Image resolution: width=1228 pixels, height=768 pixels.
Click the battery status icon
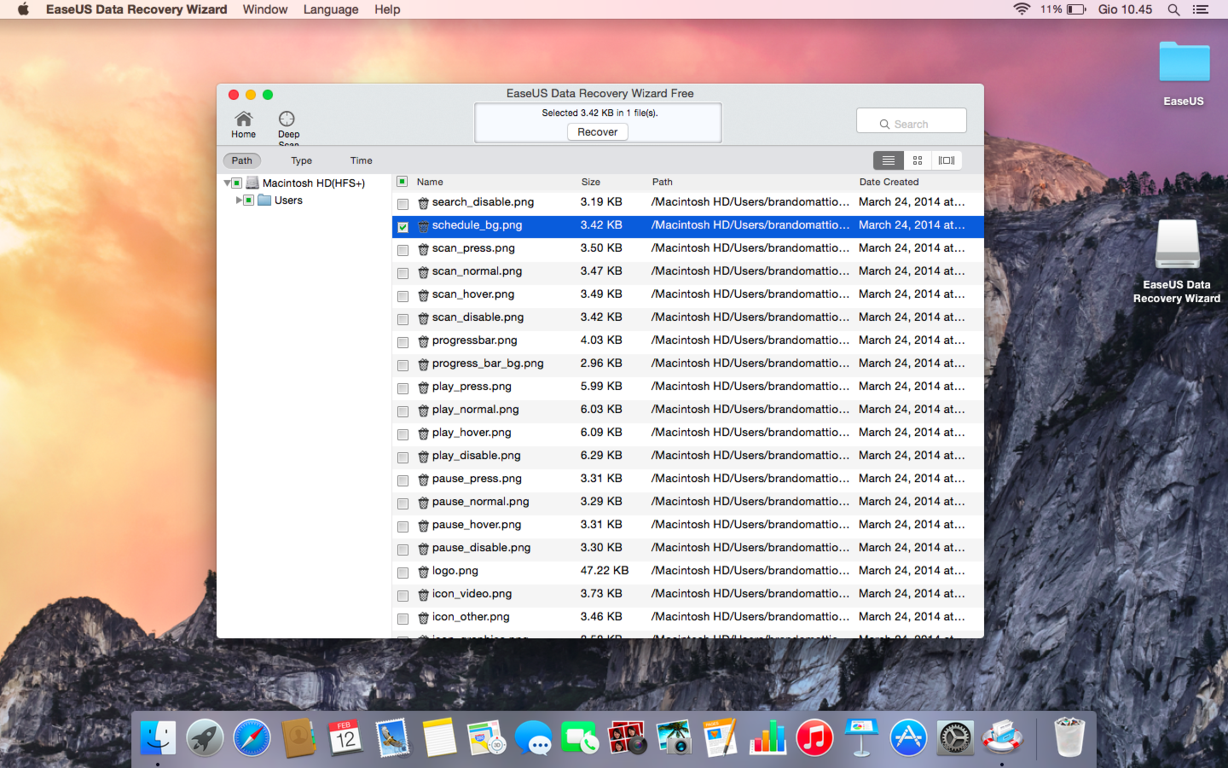pos(1076,9)
